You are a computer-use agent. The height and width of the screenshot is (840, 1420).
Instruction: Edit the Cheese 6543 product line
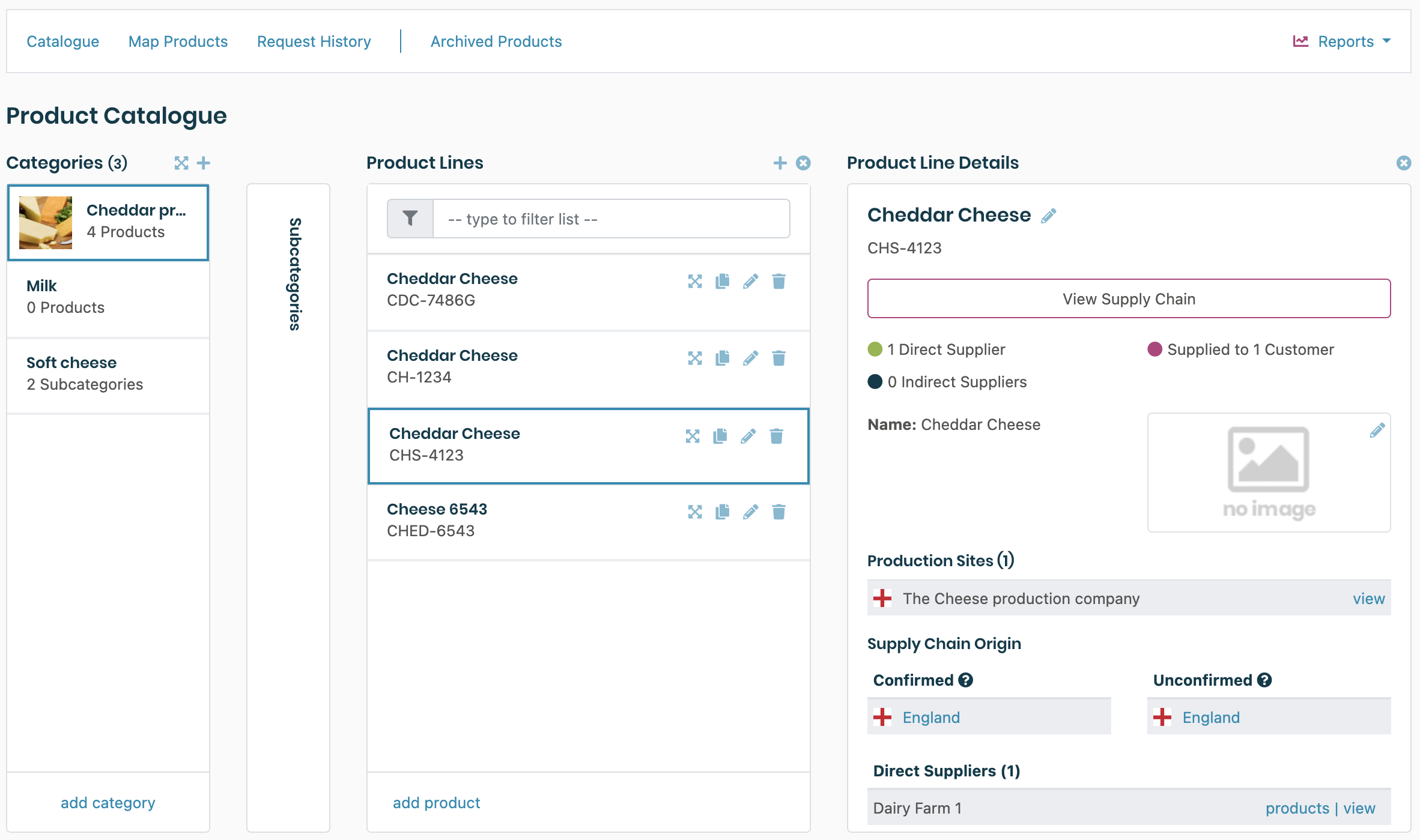point(750,512)
